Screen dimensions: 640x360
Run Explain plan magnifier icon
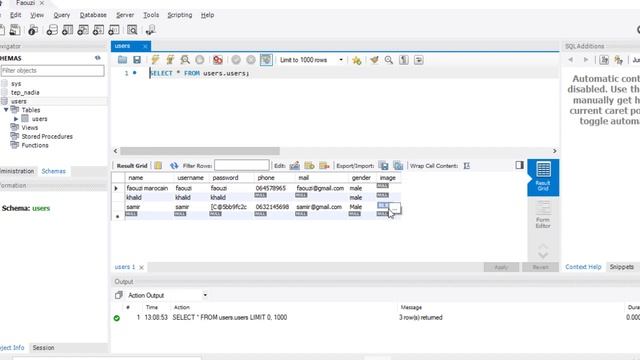click(185, 60)
